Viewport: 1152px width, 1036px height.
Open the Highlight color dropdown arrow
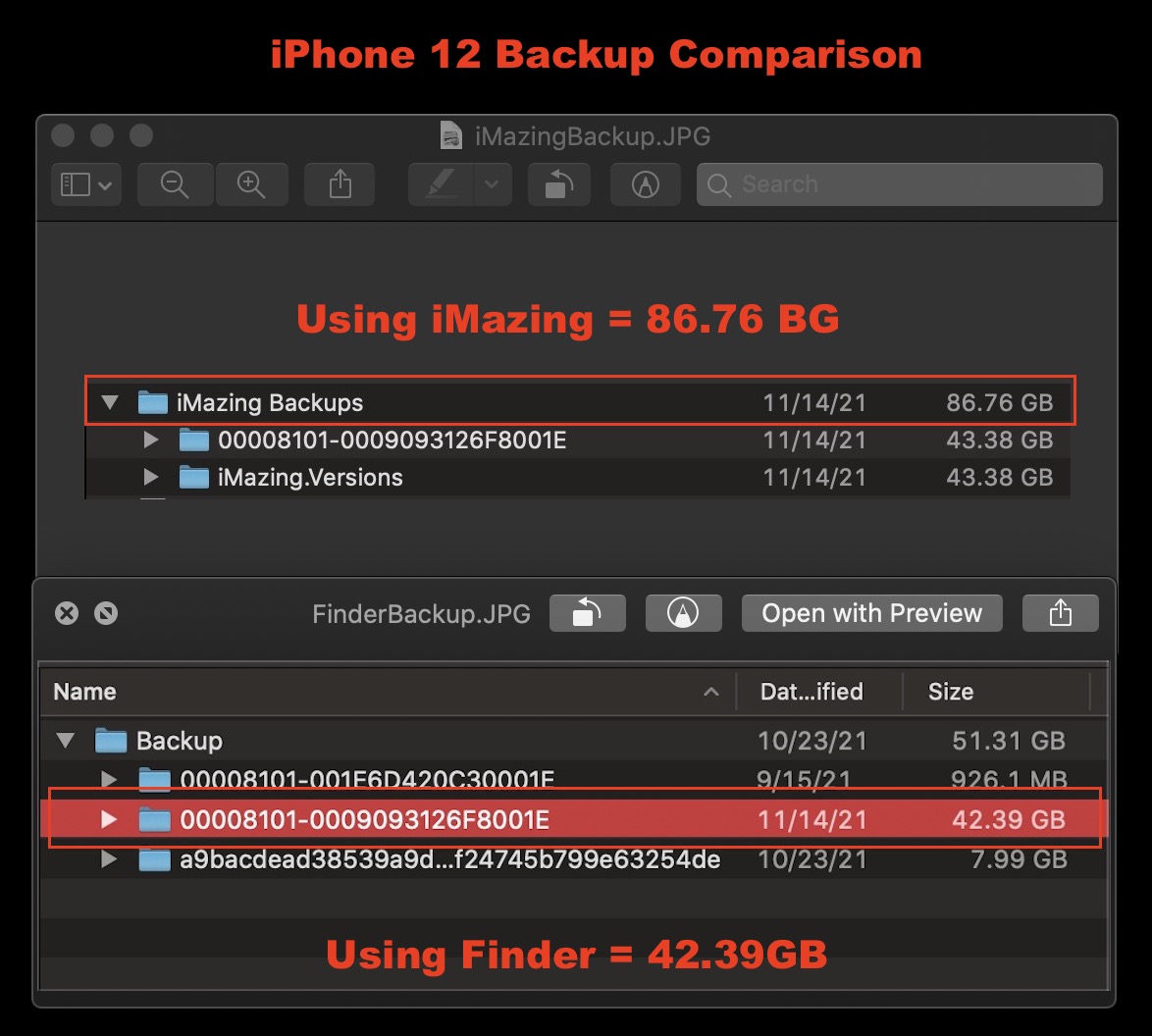coord(493,184)
